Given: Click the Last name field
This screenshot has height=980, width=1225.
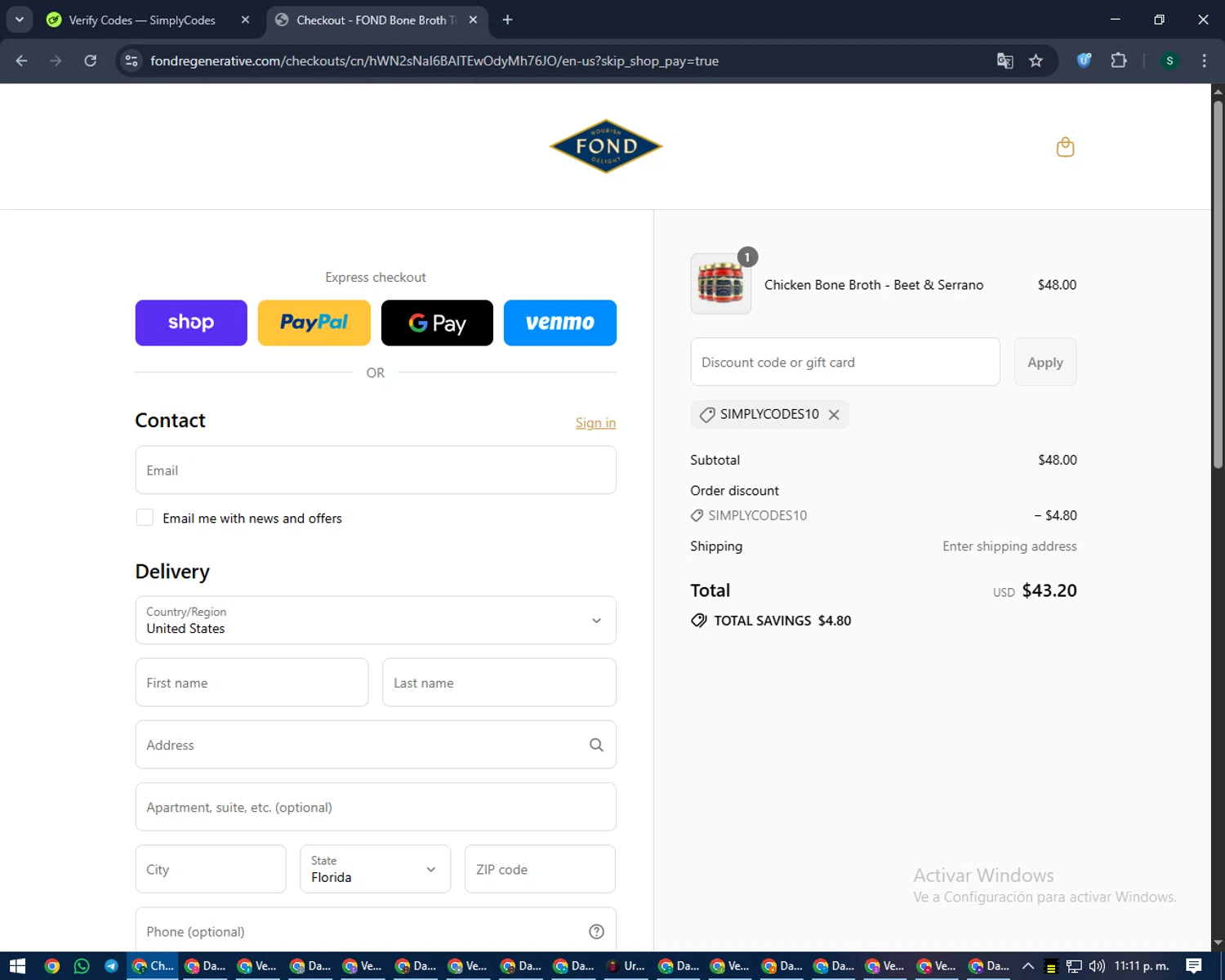Looking at the screenshot, I should coord(499,683).
